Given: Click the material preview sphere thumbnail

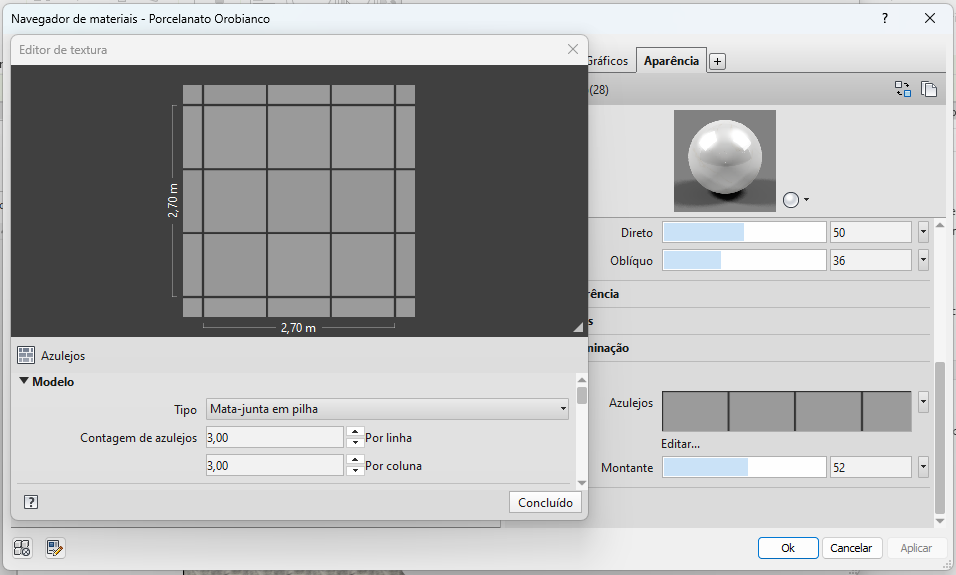Looking at the screenshot, I should pyautogui.click(x=725, y=161).
